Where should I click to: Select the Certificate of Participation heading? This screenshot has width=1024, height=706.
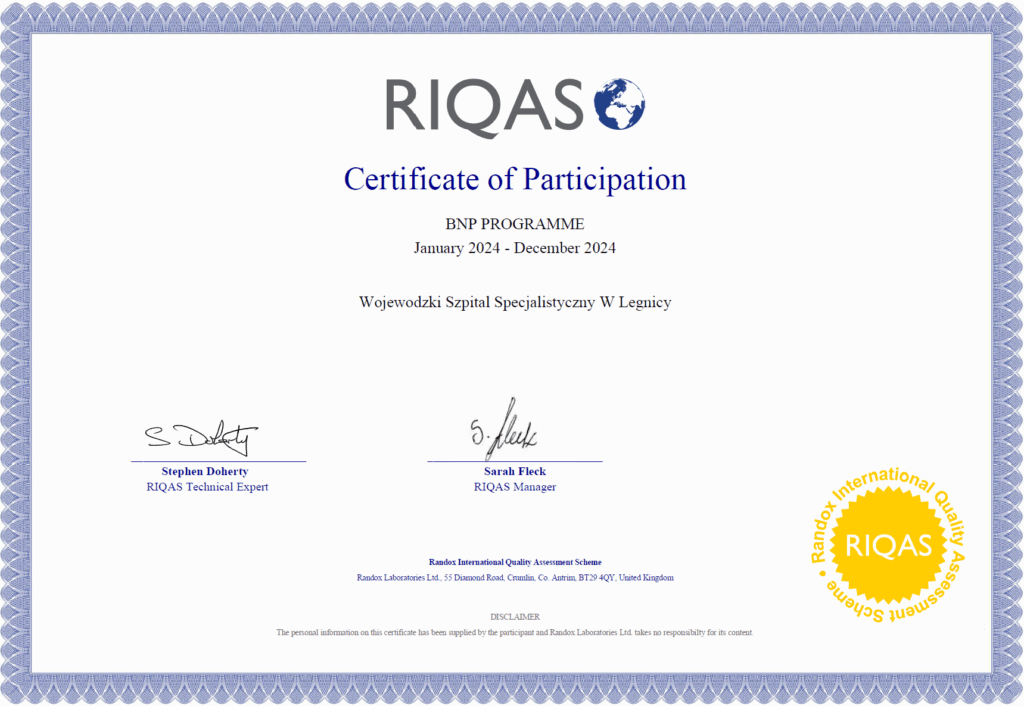click(x=515, y=179)
